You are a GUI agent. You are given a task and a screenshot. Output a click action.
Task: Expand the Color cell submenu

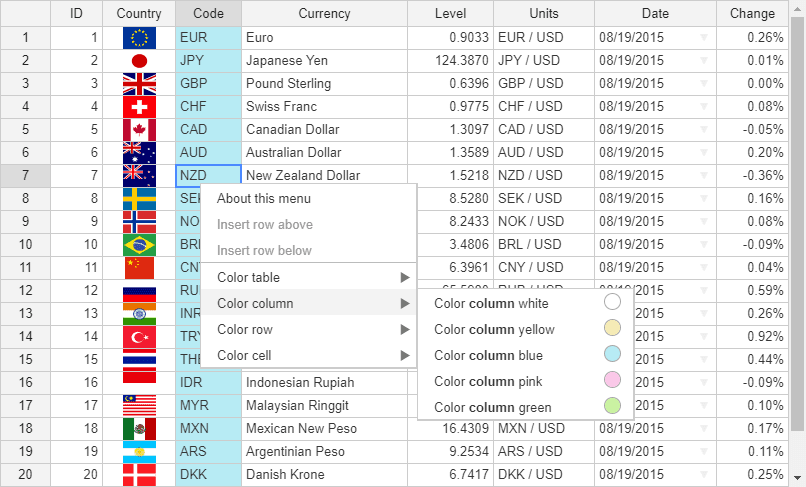308,355
